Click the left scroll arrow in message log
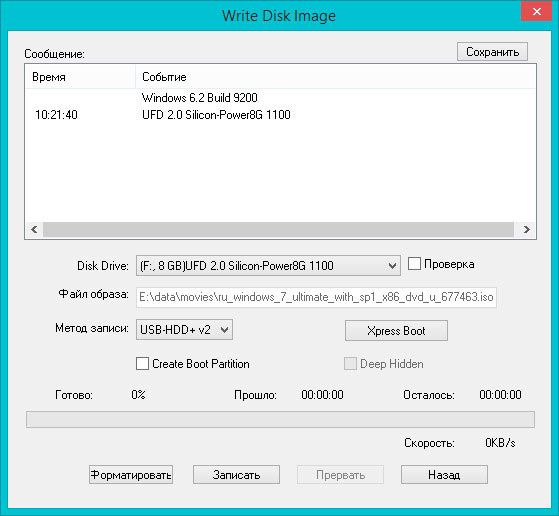 tap(34, 229)
